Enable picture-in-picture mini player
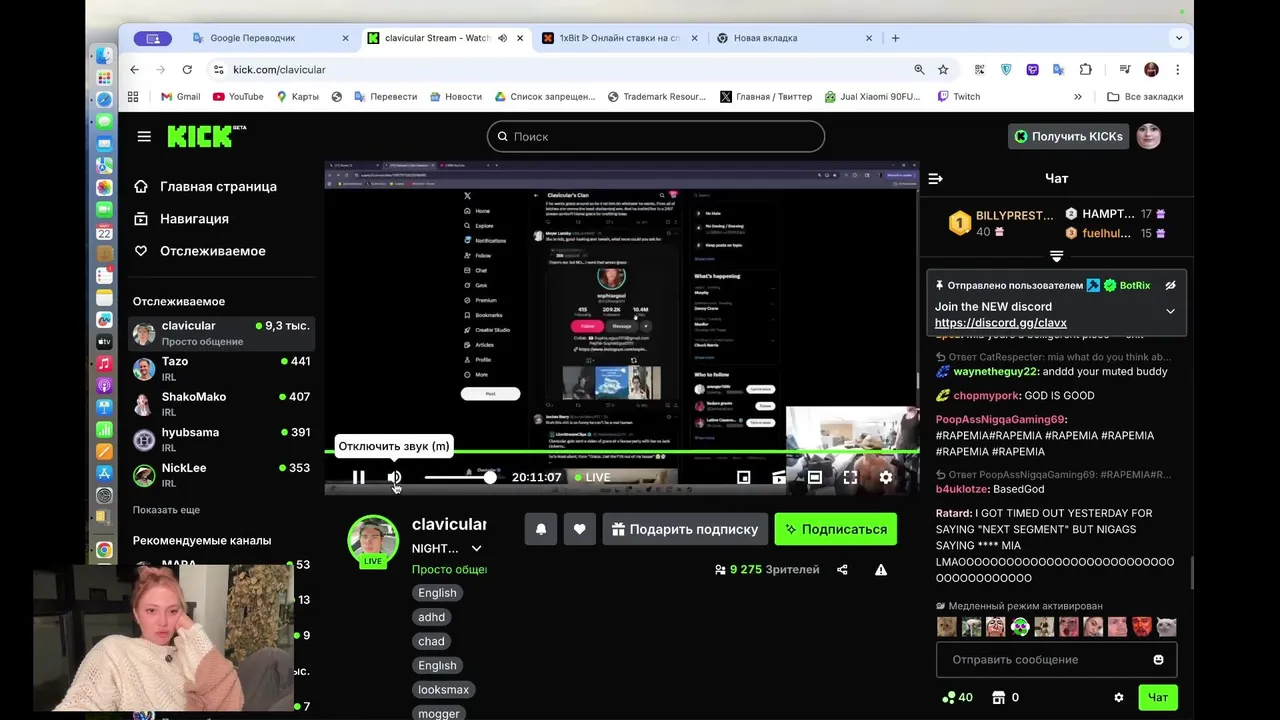Viewport: 1280px width, 720px height. [x=743, y=477]
